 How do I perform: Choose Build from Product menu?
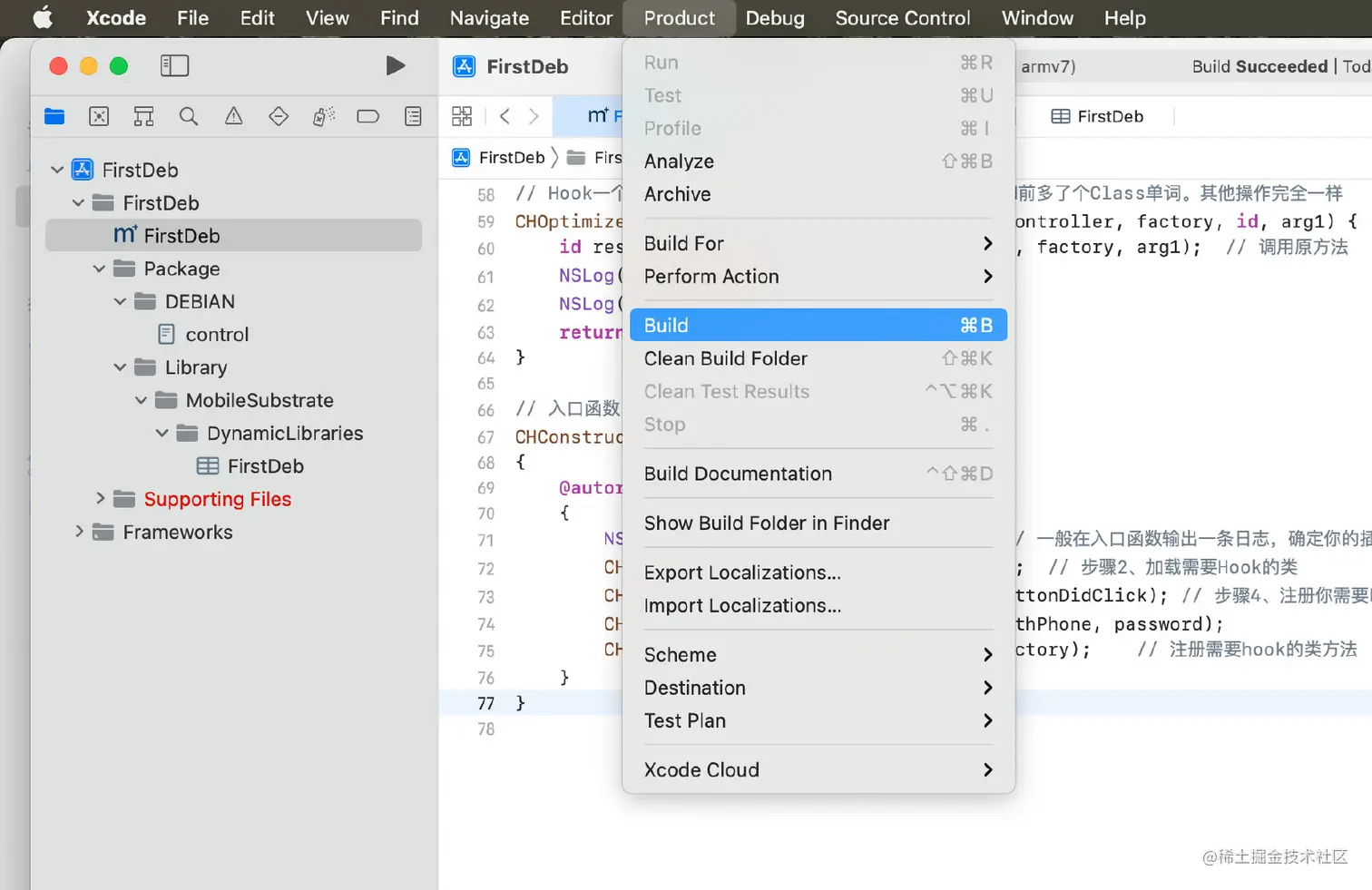click(818, 325)
